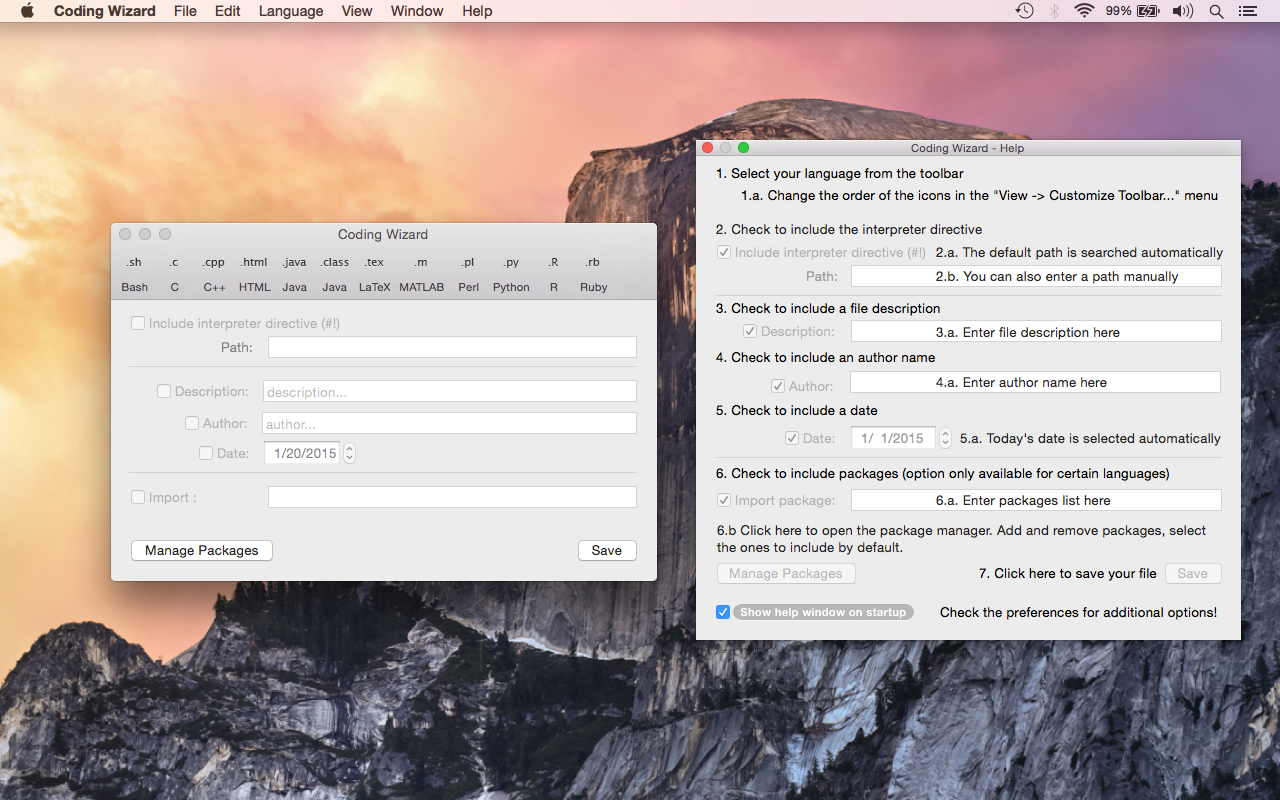Select the Bash .sh language icon
This screenshot has height=800, width=1280.
pos(135,274)
